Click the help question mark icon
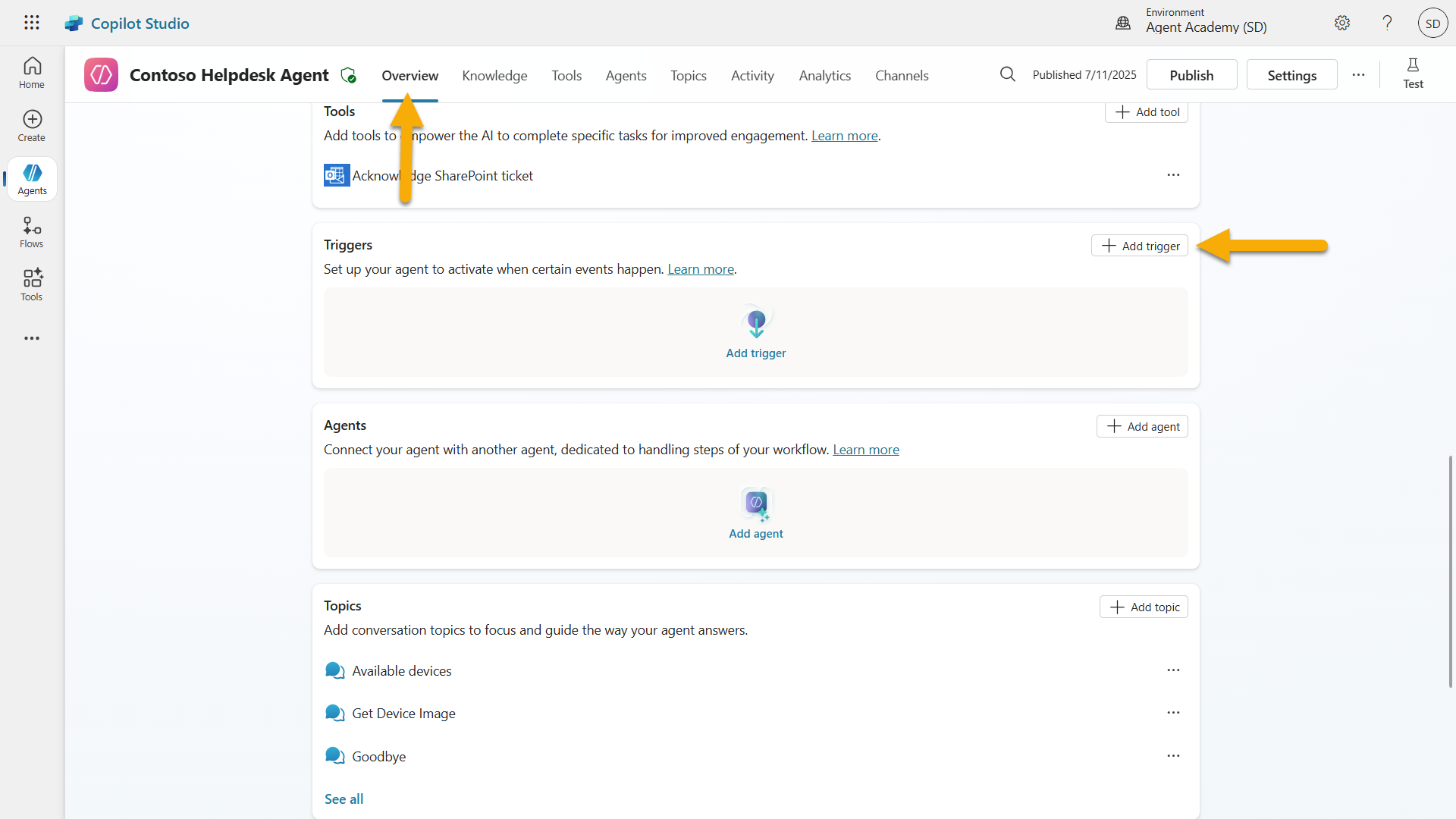The image size is (1456, 819). coord(1387,23)
